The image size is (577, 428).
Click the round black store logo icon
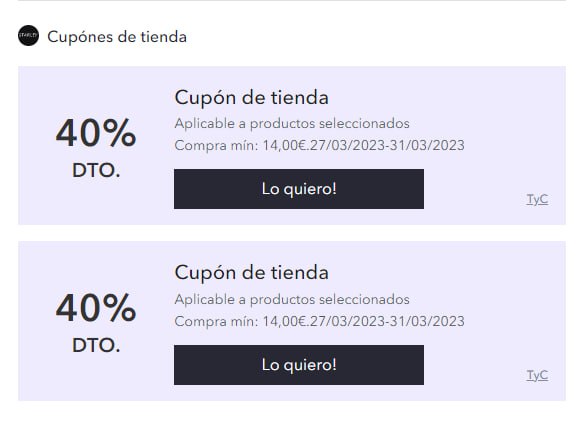coord(28,36)
